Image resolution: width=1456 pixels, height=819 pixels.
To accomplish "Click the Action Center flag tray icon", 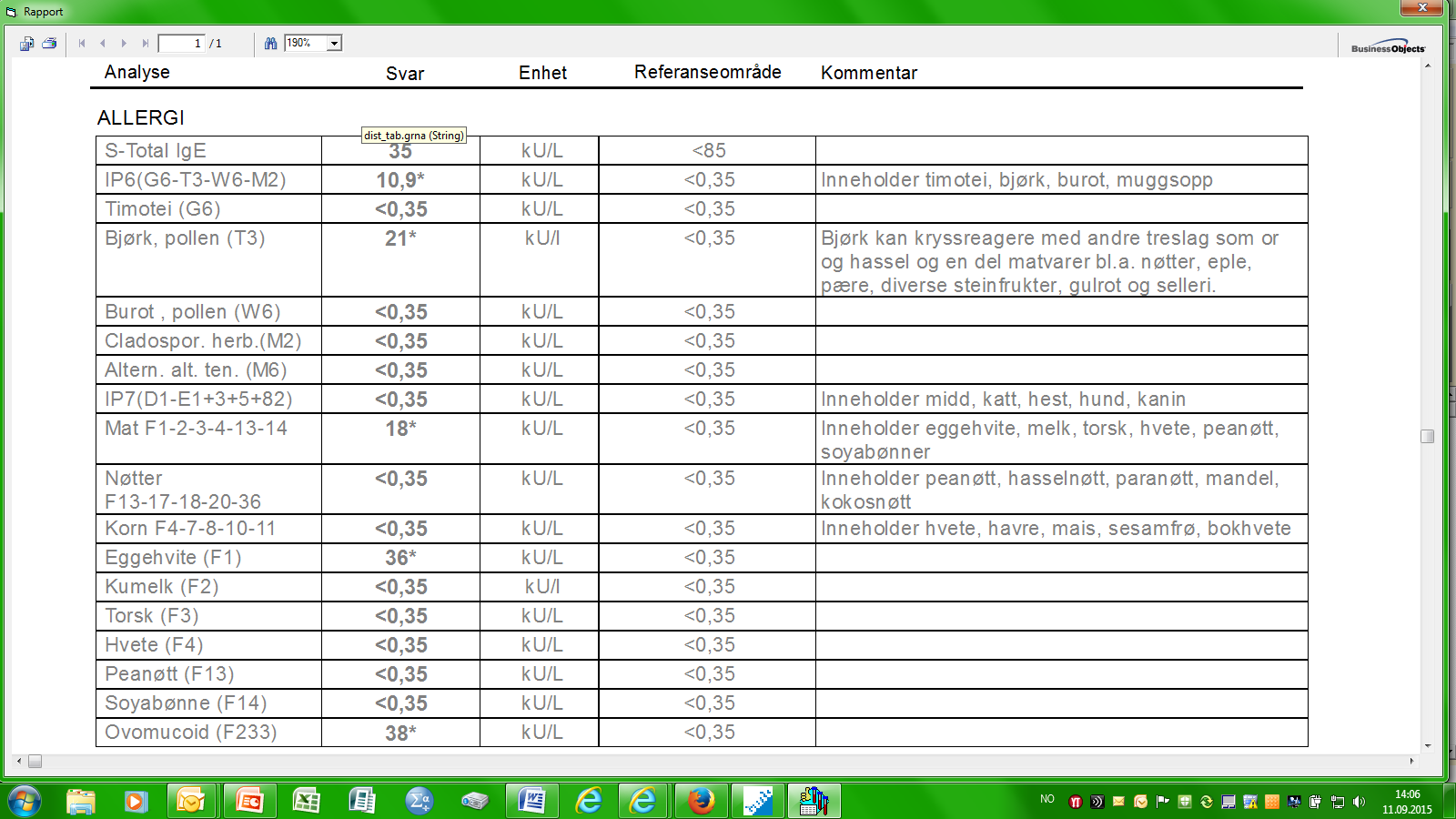I will click(x=1162, y=802).
